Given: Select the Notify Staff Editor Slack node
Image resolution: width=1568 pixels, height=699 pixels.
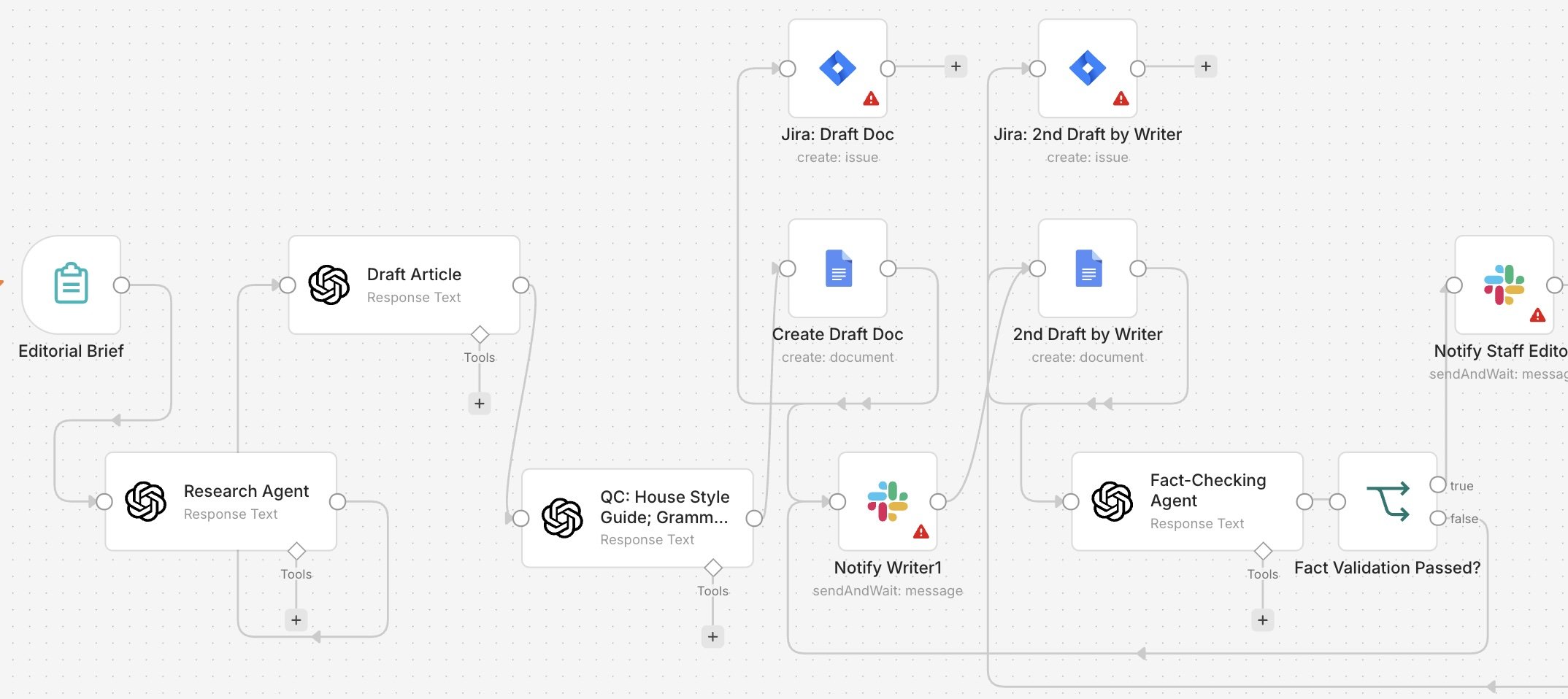Looking at the screenshot, I should (x=1504, y=285).
